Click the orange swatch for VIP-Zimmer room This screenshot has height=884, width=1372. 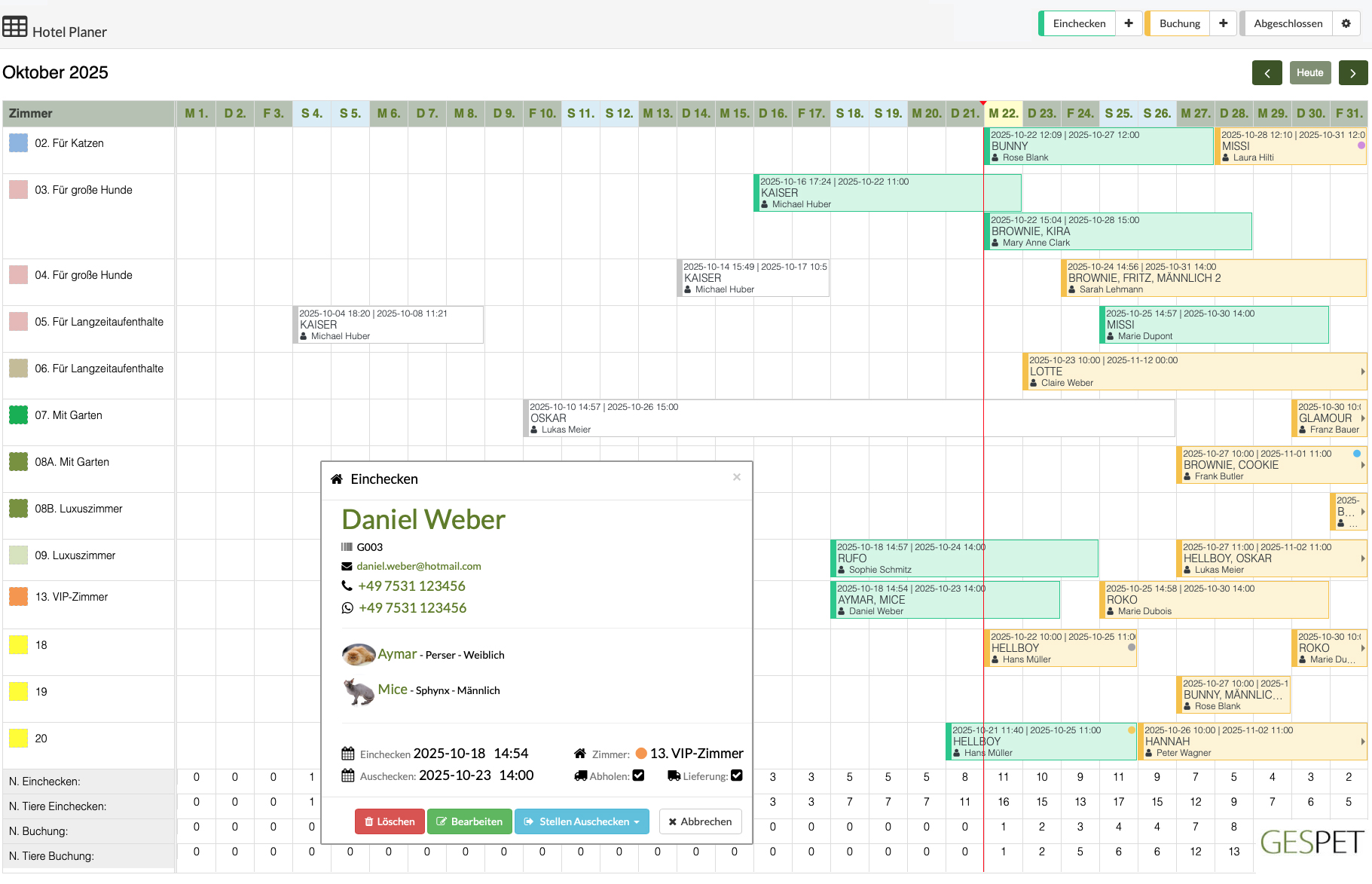coord(641,753)
